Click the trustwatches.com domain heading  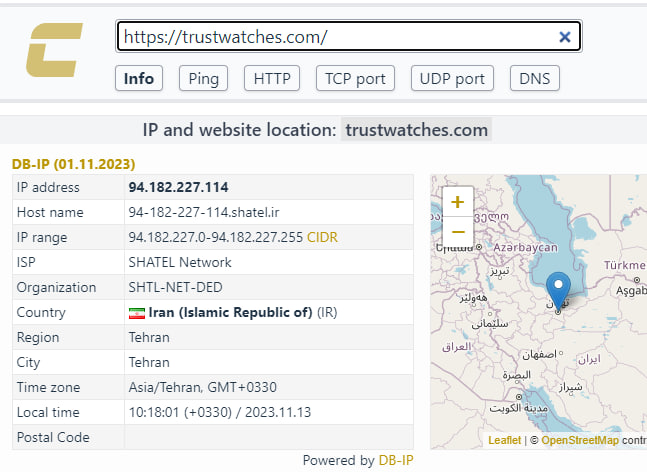point(416,130)
